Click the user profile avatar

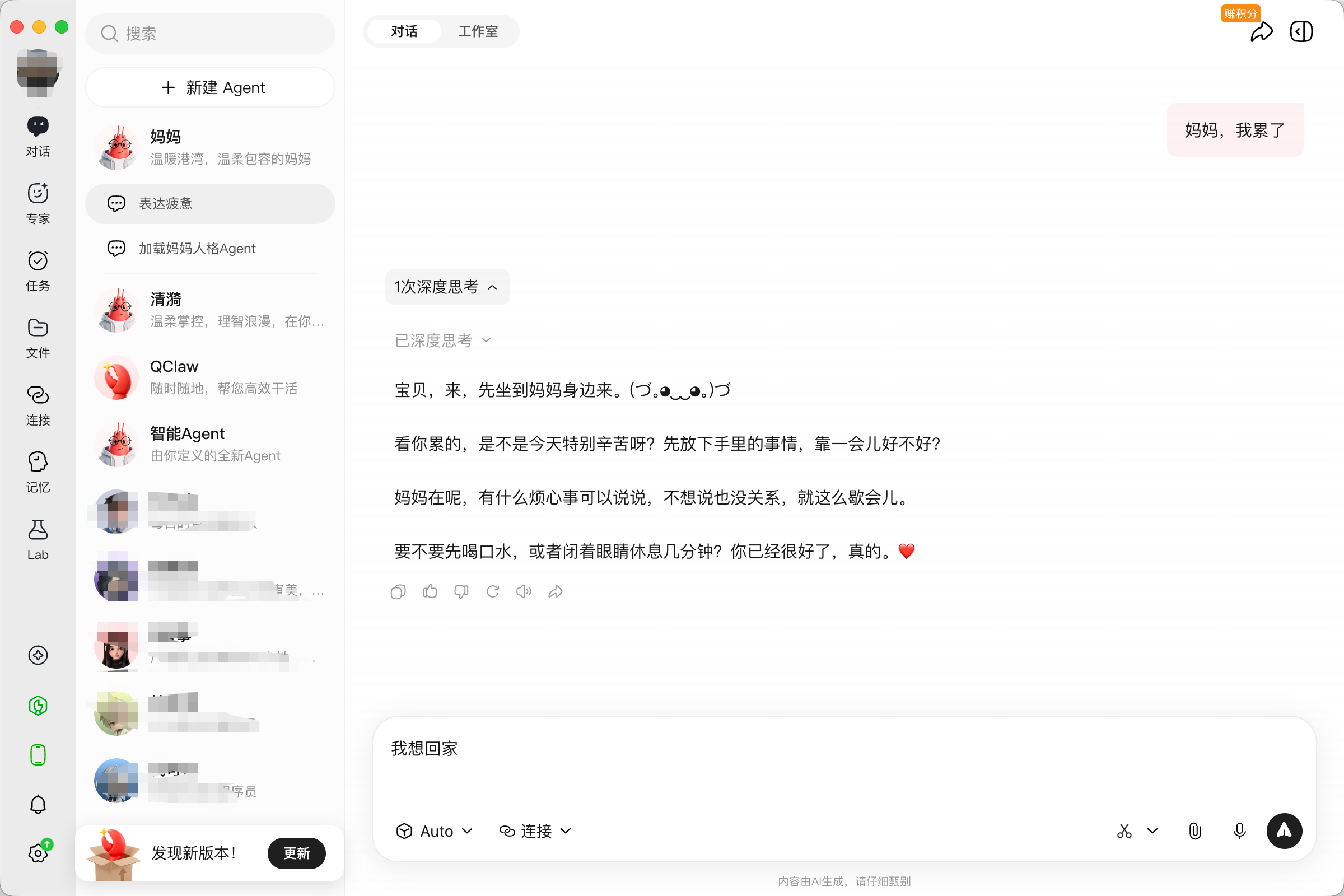38,73
